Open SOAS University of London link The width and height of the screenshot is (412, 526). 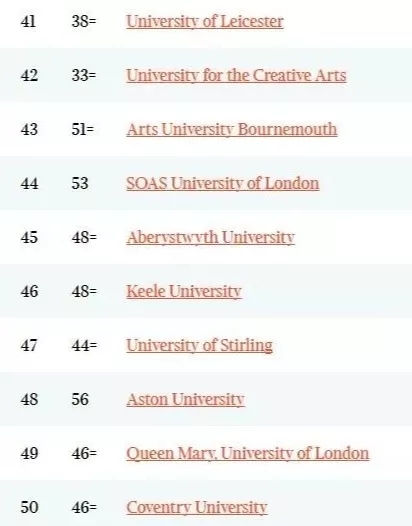coord(223,183)
